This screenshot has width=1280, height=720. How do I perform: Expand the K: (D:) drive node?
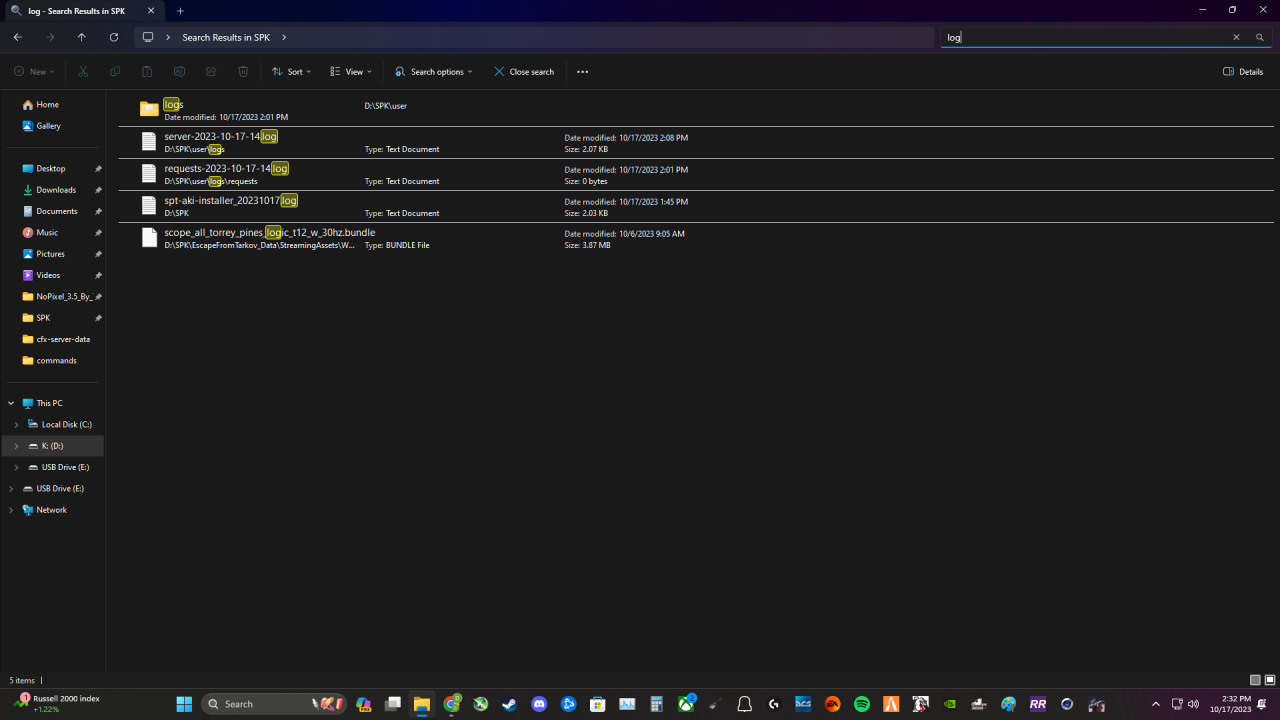pos(16,446)
